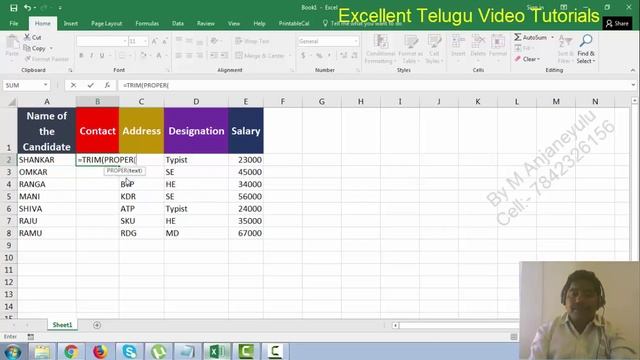This screenshot has height=360, width=640.
Task: Click cell with salary 67000
Action: [246, 233]
